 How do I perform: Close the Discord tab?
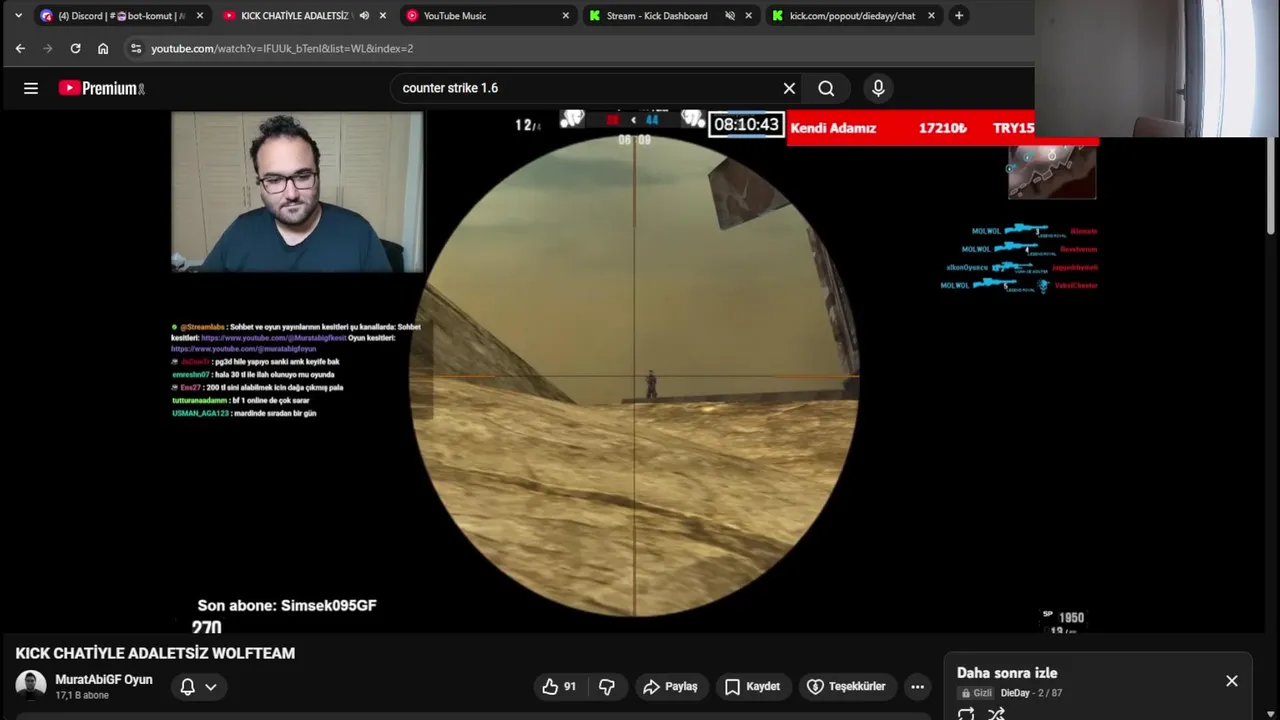click(x=199, y=16)
